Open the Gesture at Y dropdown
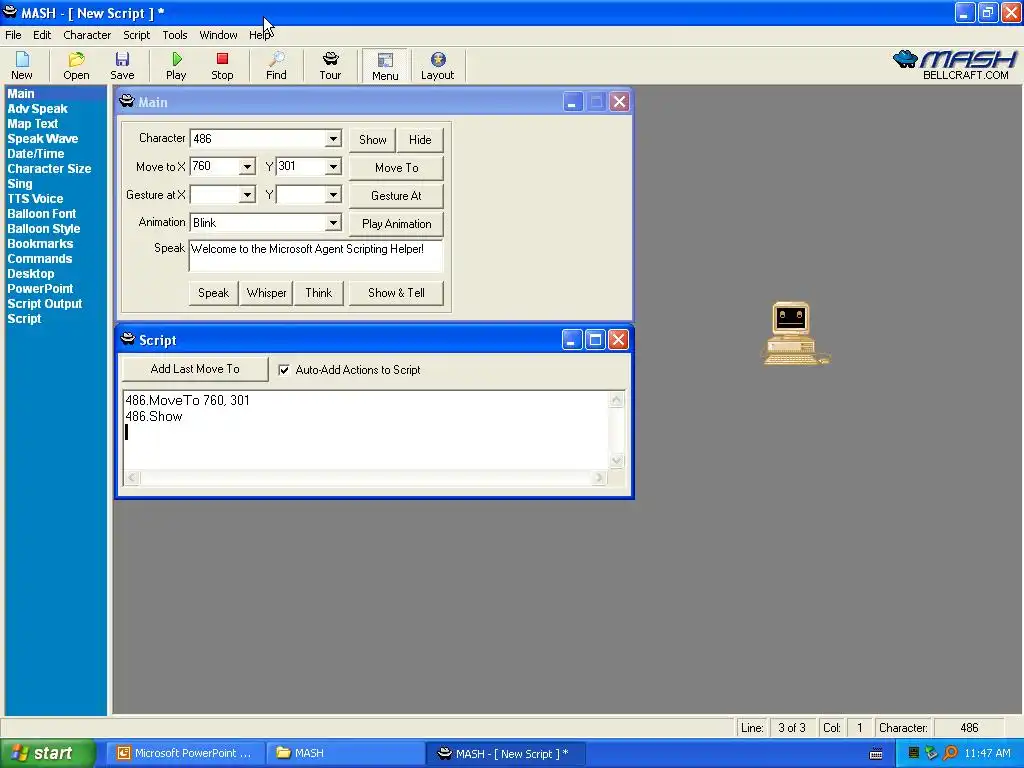1024x768 pixels. click(x=333, y=195)
